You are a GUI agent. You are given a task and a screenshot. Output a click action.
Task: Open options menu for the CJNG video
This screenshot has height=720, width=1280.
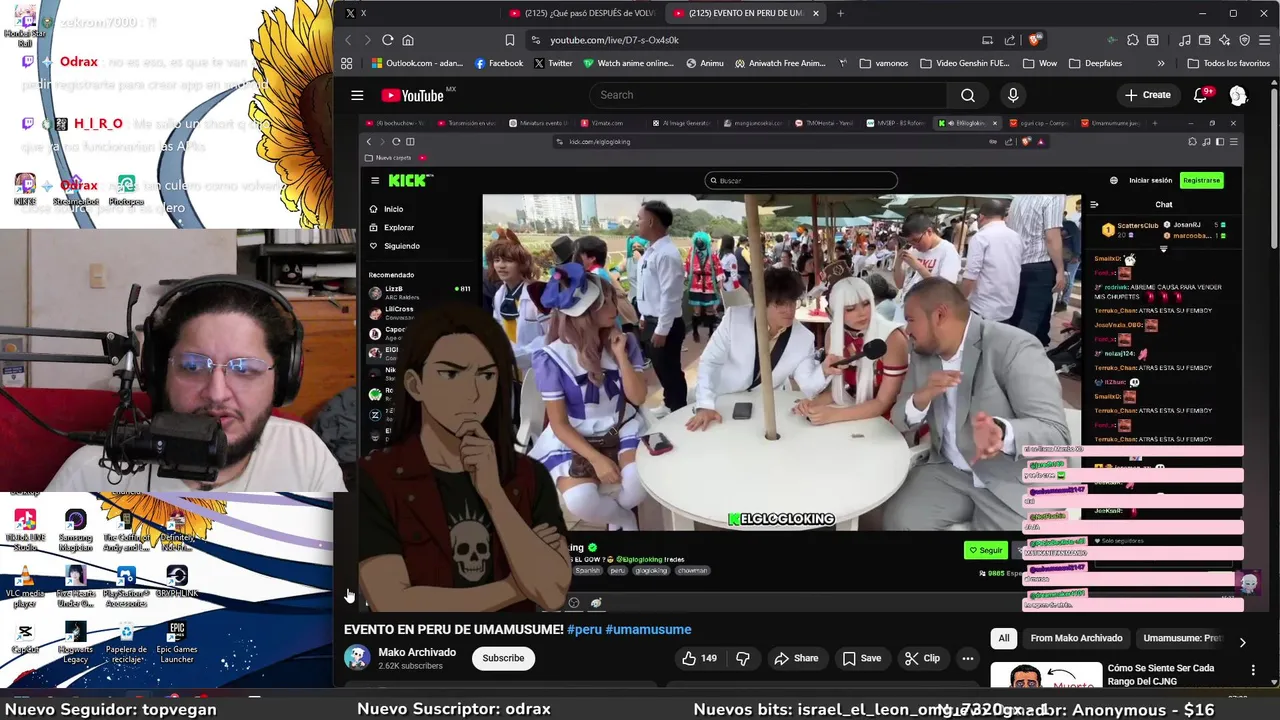point(1253,670)
